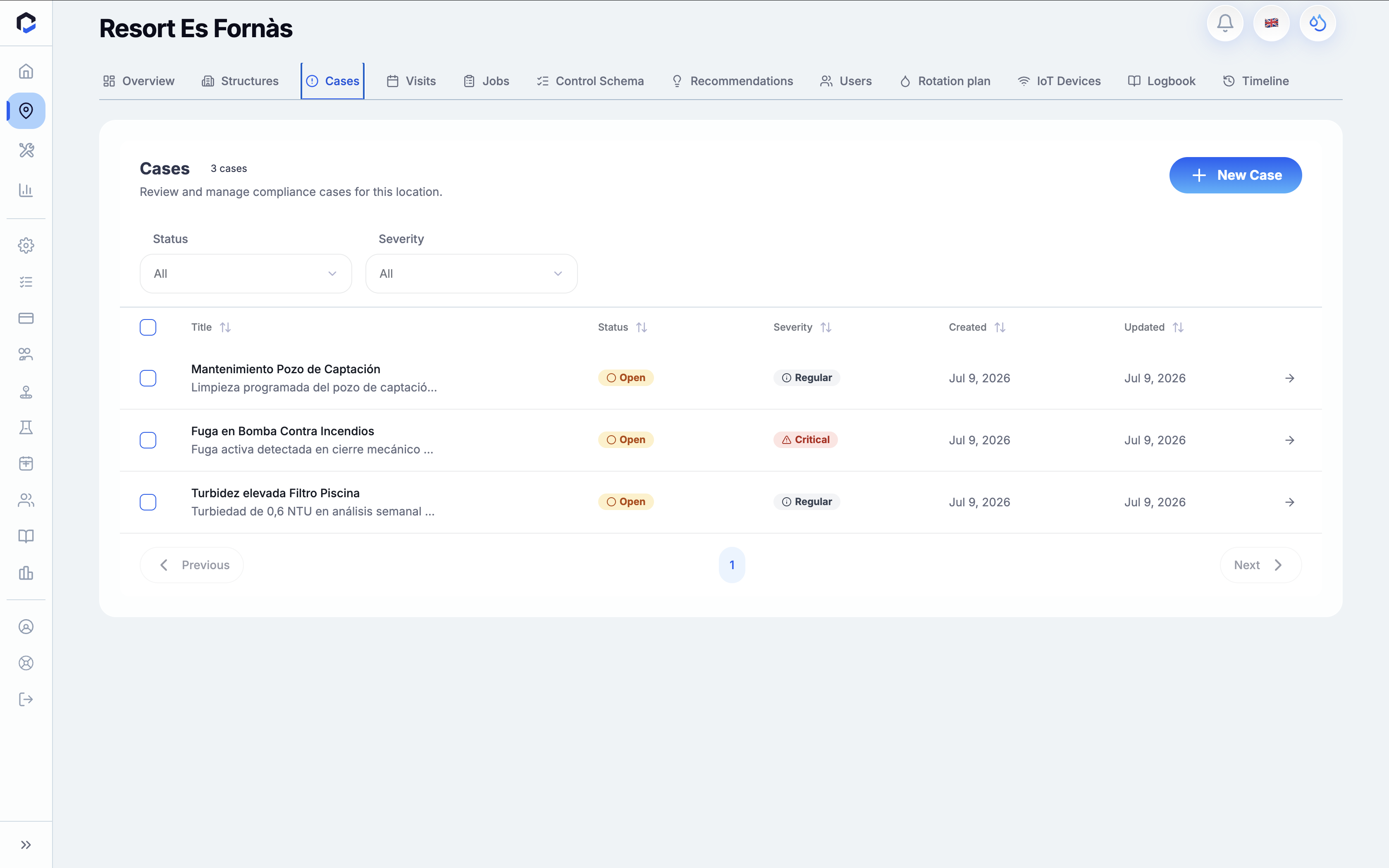Click the app logo in top-left
This screenshot has width=1389, height=868.
click(26, 23)
